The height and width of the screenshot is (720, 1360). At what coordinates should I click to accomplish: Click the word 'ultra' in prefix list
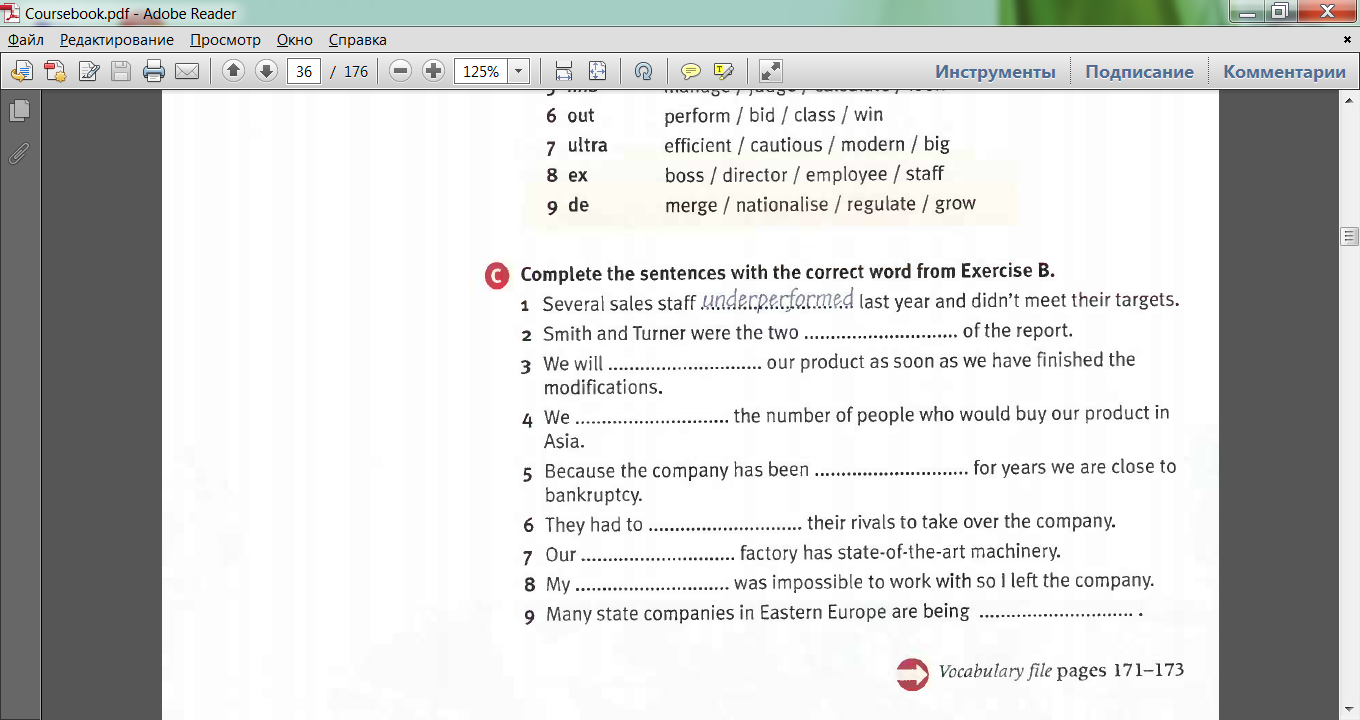tap(588, 145)
